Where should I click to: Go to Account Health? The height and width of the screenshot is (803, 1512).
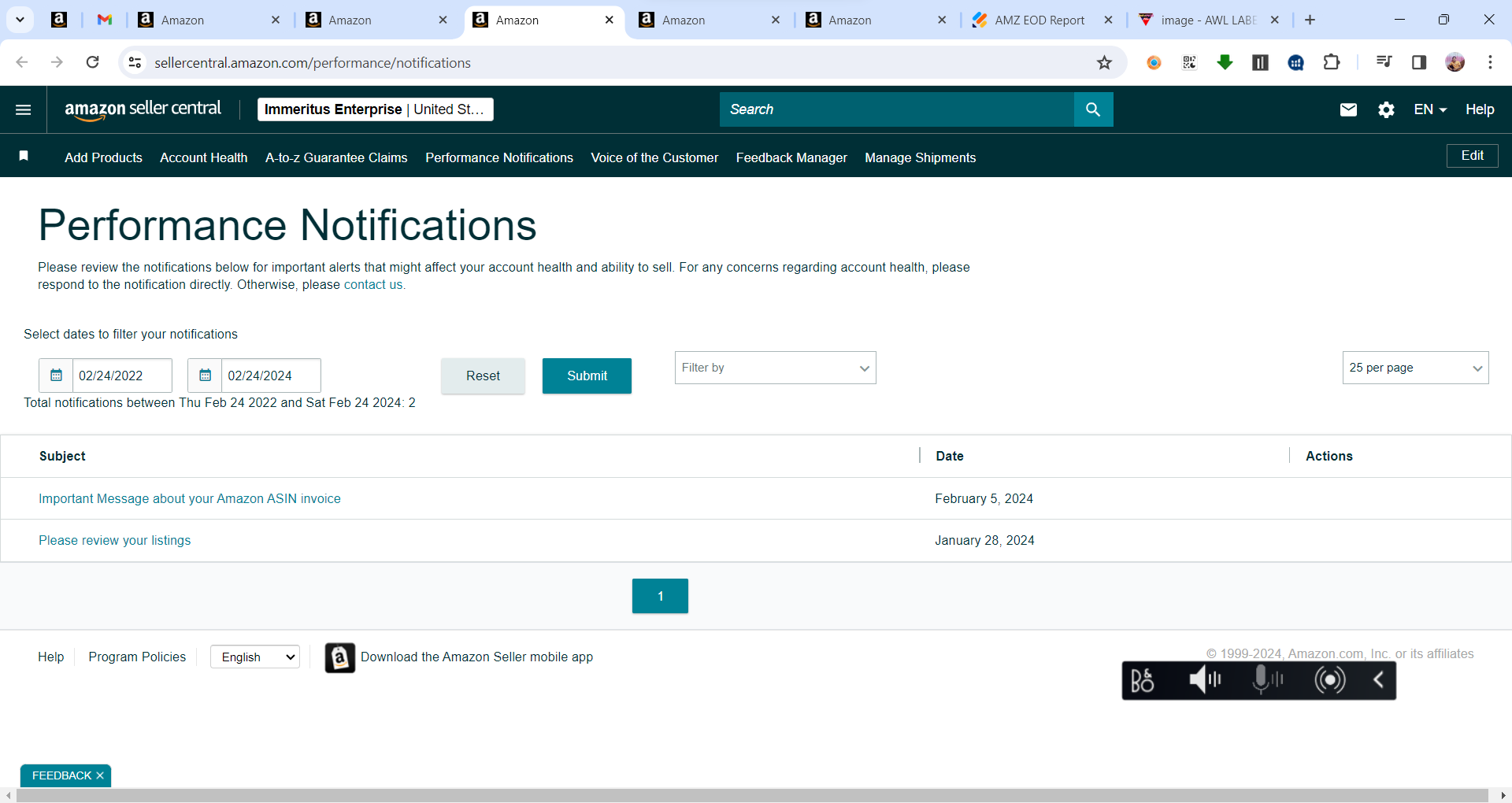[x=203, y=157]
